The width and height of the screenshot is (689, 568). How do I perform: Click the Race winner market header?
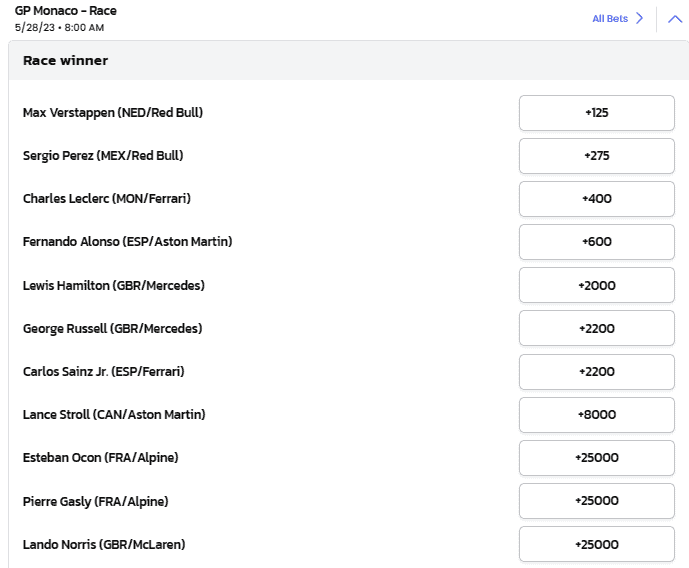(66, 61)
